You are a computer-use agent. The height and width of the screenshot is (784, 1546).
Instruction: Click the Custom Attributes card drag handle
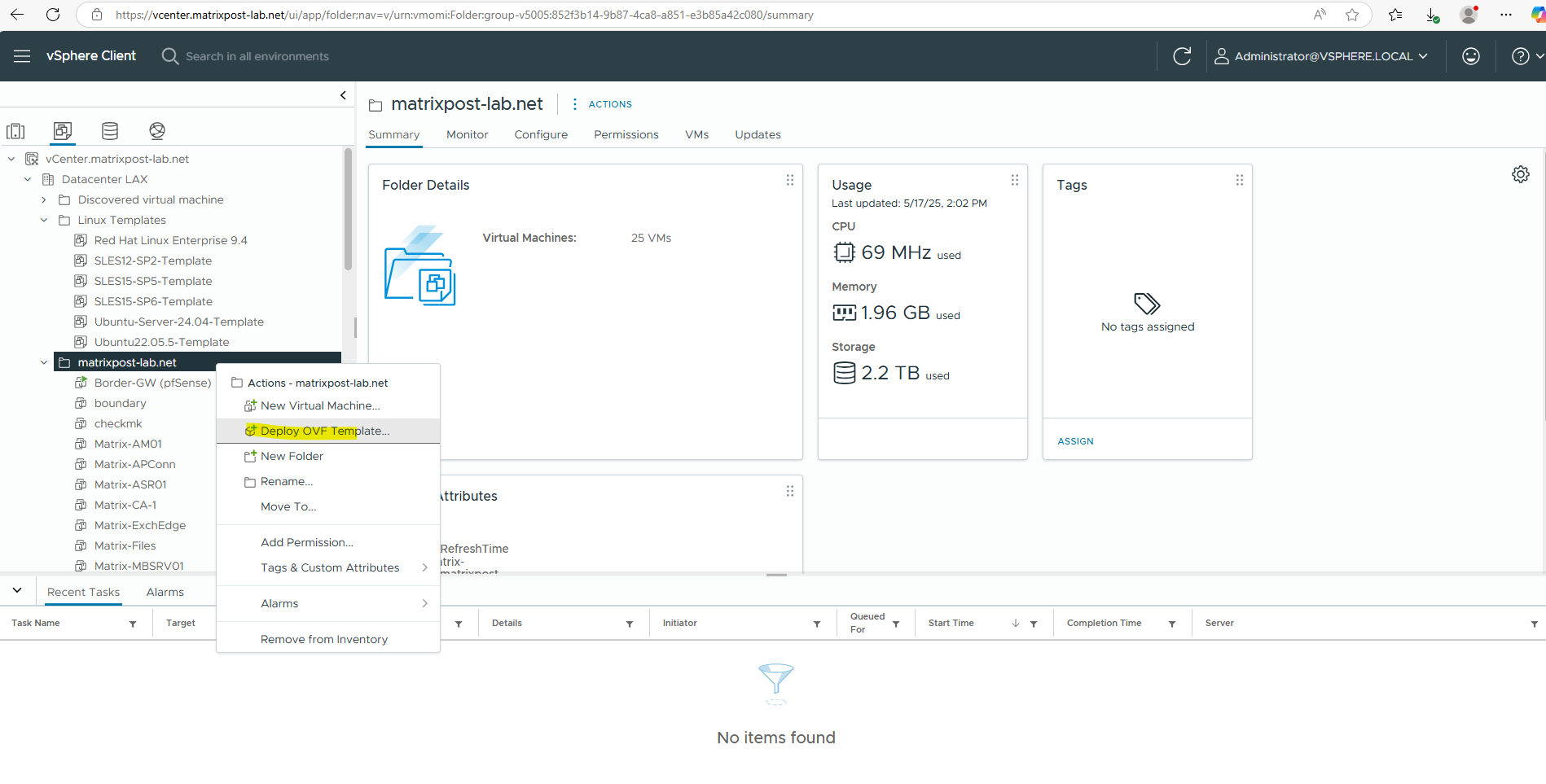point(789,491)
